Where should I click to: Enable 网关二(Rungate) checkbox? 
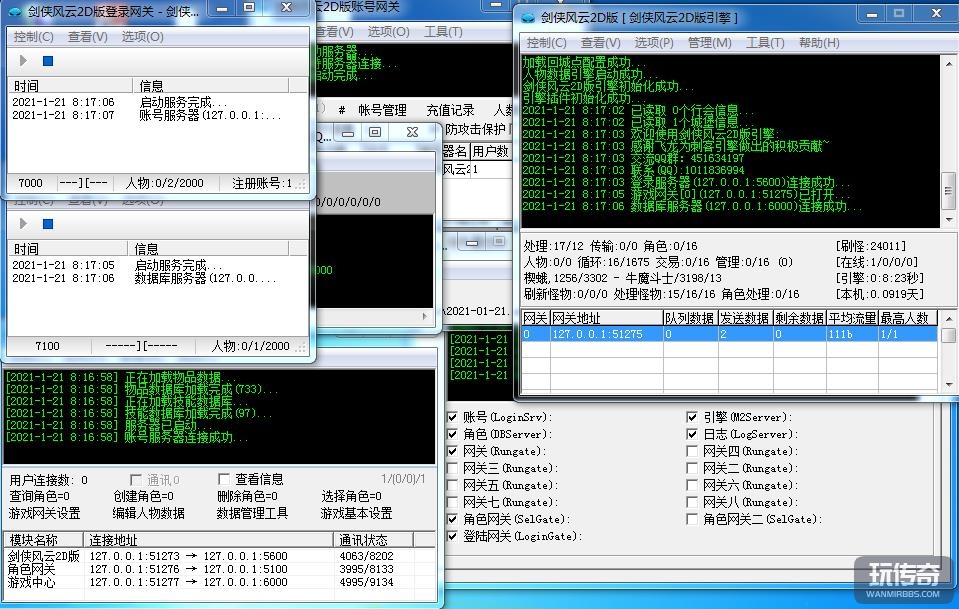(692, 468)
